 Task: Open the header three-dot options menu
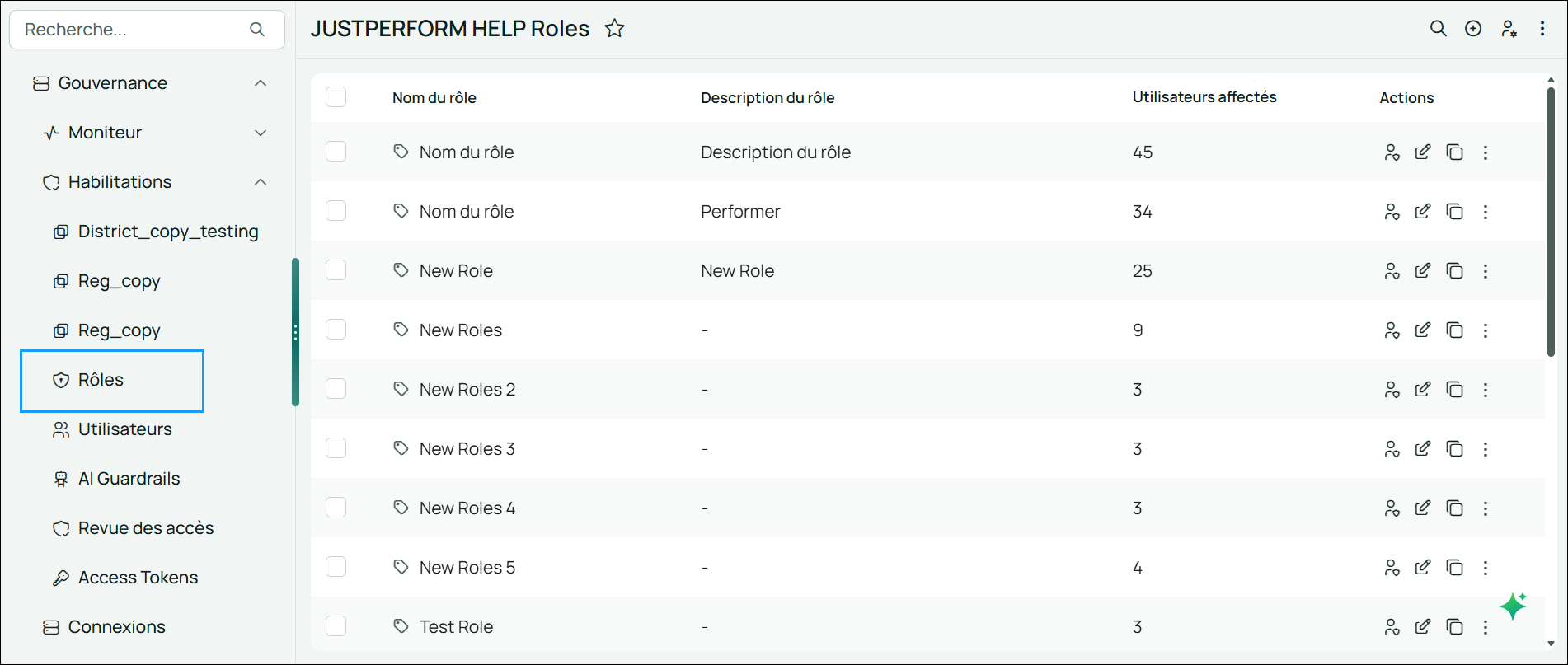1542,29
